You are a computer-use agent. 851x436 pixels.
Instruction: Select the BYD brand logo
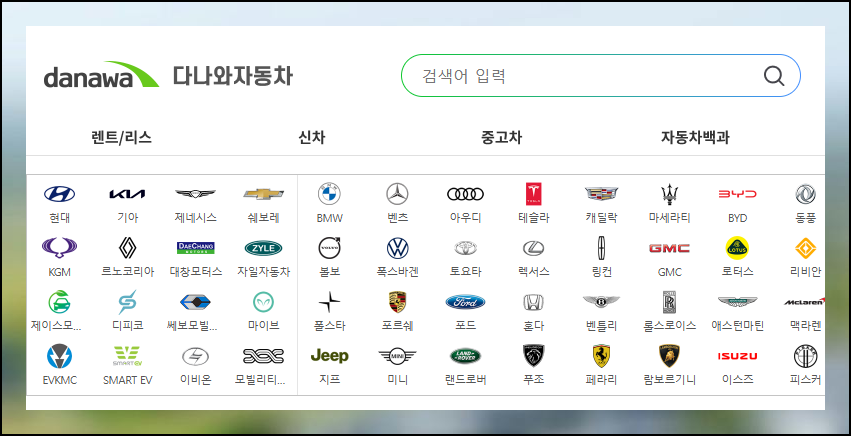(x=738, y=194)
